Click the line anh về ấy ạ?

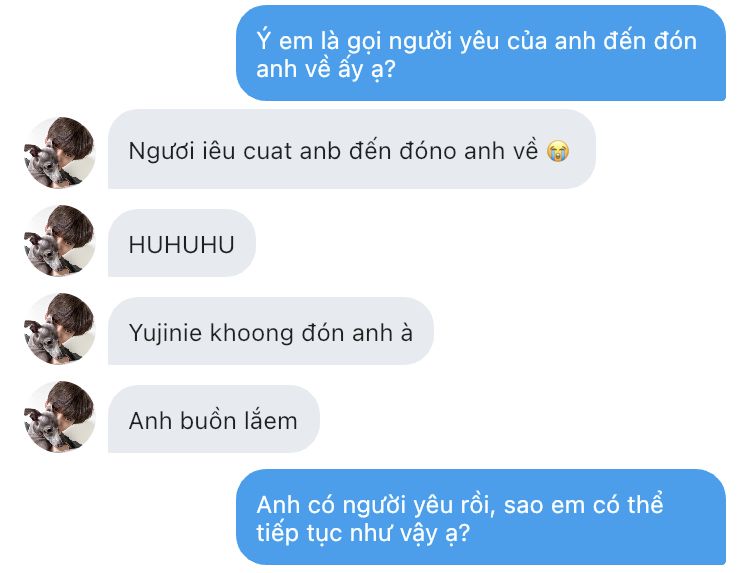click(326, 69)
